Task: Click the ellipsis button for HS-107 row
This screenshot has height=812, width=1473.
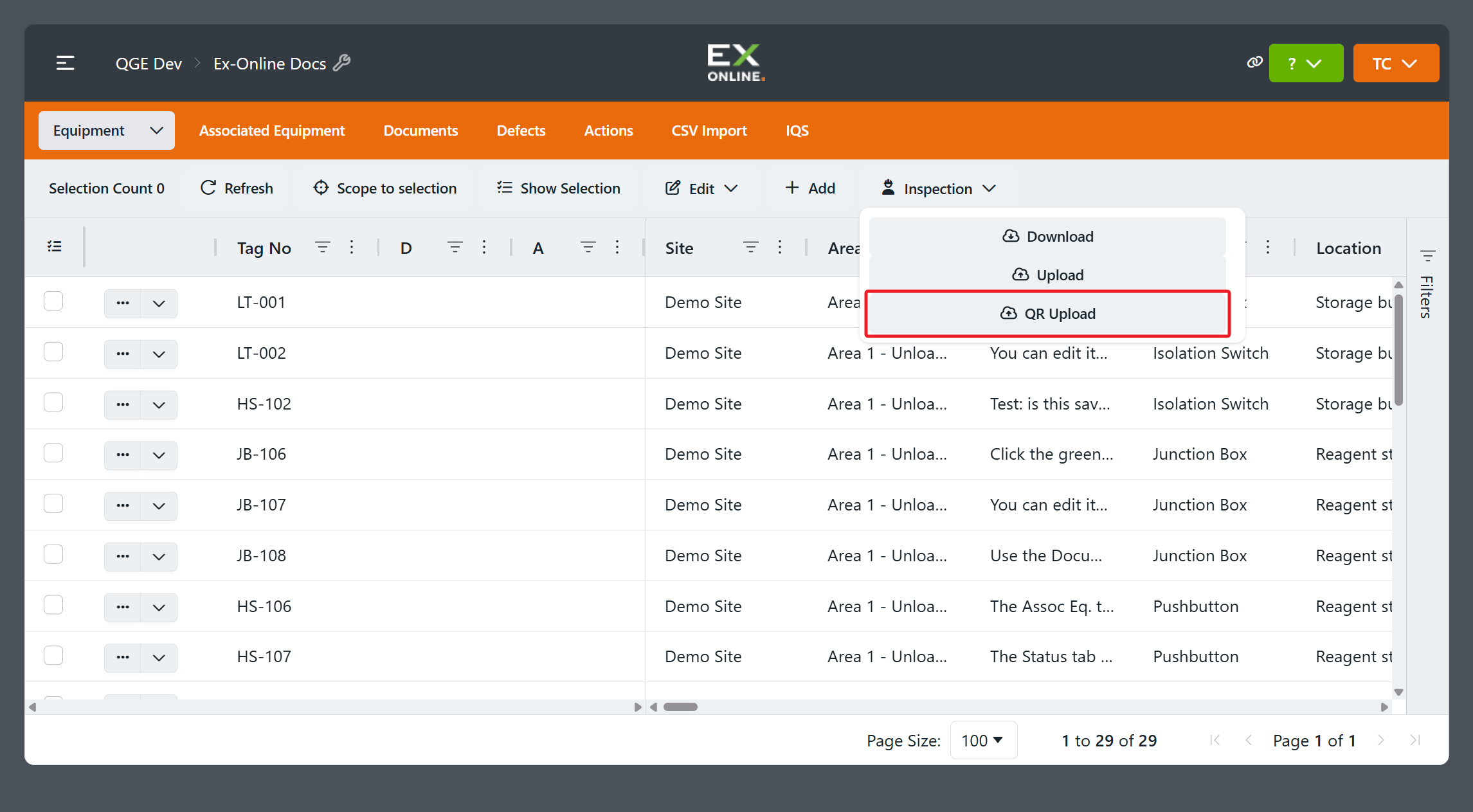Action: pyautogui.click(x=122, y=658)
